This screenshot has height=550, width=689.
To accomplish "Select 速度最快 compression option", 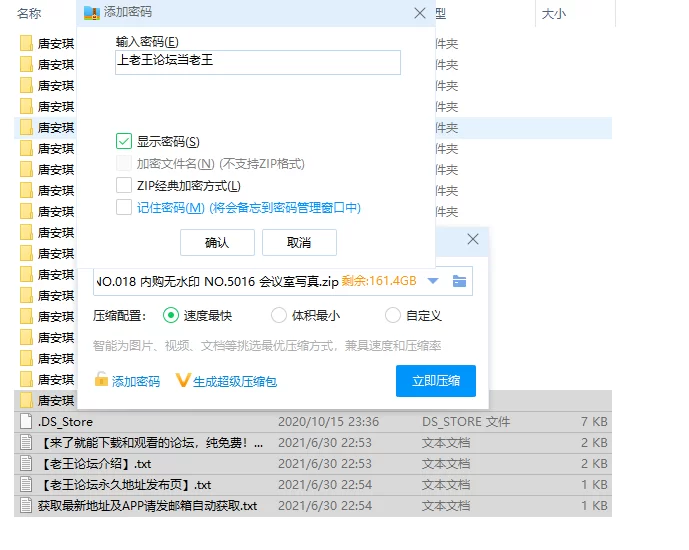I will 170,315.
